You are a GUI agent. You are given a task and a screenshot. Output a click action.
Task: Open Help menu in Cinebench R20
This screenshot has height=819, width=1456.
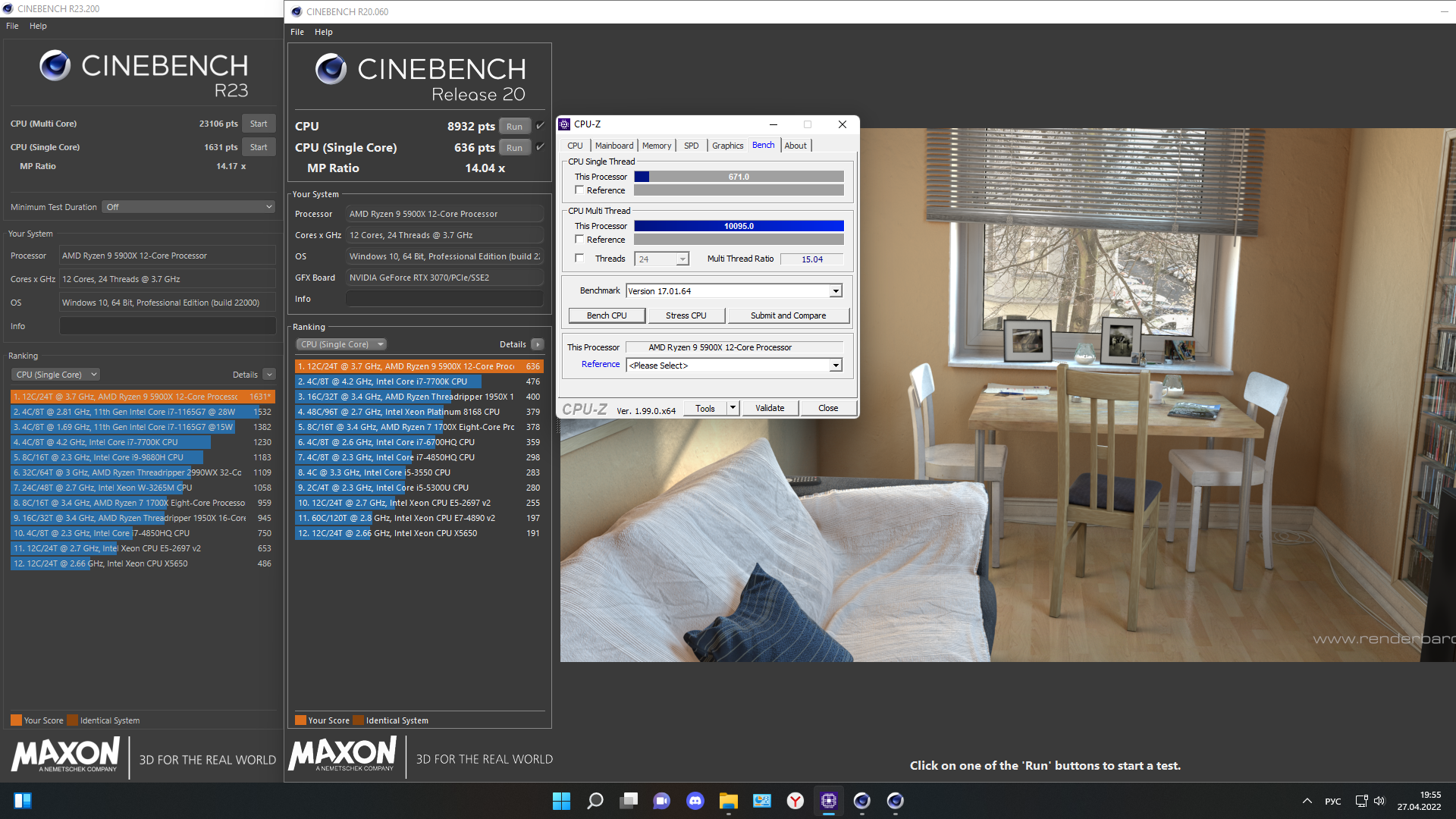click(x=323, y=32)
